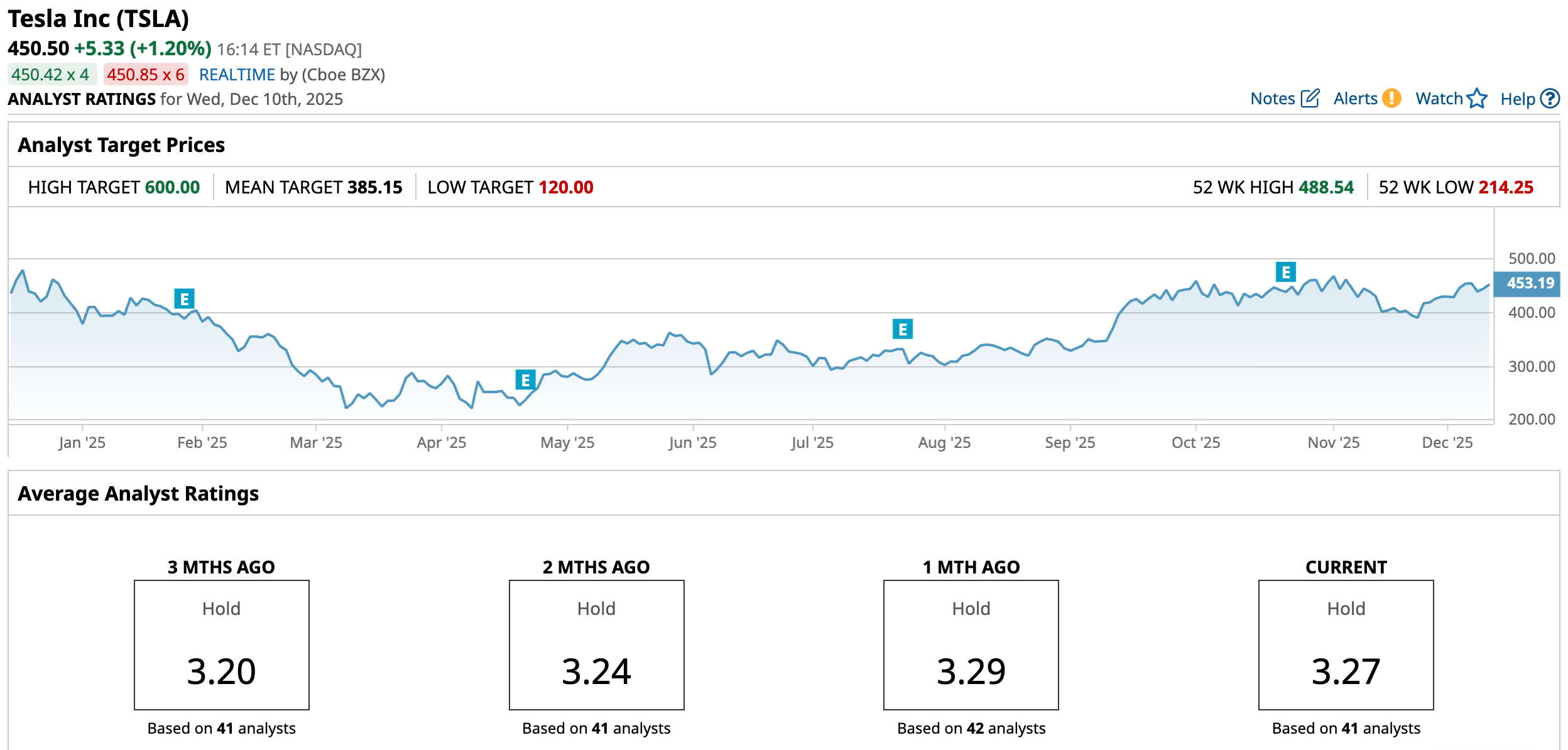Click the earnings E marker before May '25
The image size is (1568, 750).
(525, 380)
